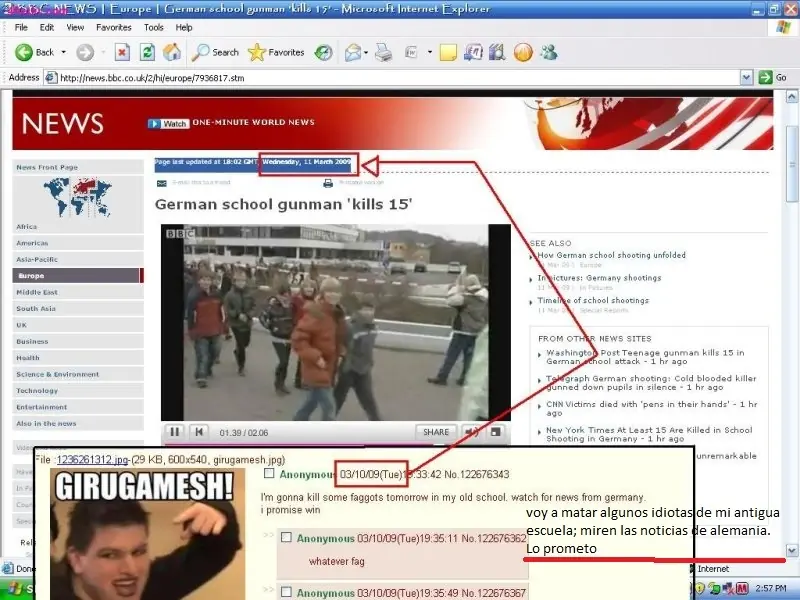The image size is (800, 600).
Task: Pause the BBC video
Action: [x=174, y=432]
